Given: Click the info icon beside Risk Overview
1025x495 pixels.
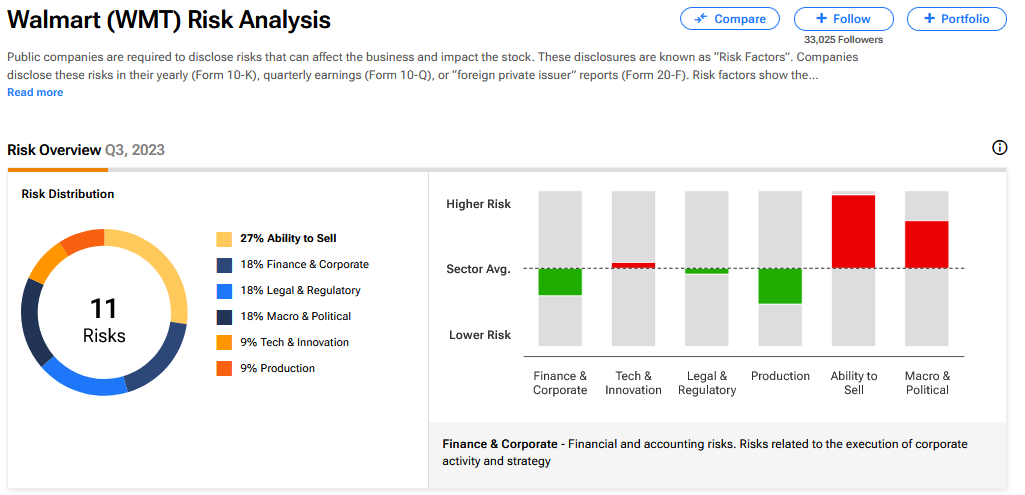Looking at the screenshot, I should pyautogui.click(x=999, y=148).
